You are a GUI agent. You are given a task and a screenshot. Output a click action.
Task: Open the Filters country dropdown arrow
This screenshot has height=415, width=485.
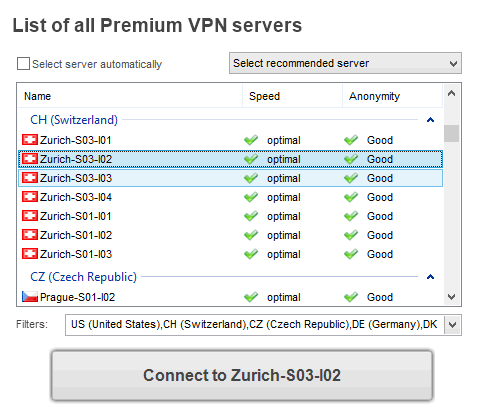click(x=453, y=324)
